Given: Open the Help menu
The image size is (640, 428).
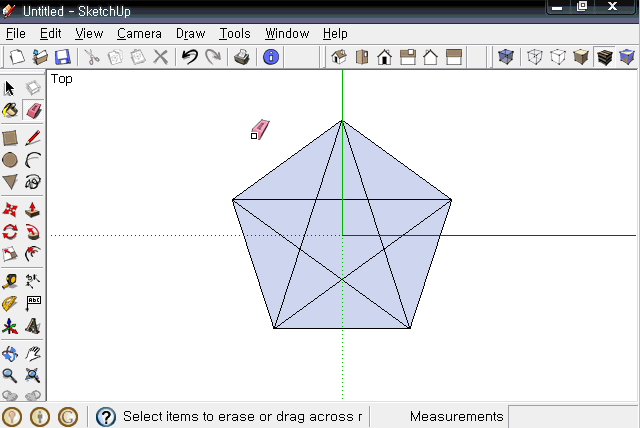Looking at the screenshot, I should [x=335, y=33].
